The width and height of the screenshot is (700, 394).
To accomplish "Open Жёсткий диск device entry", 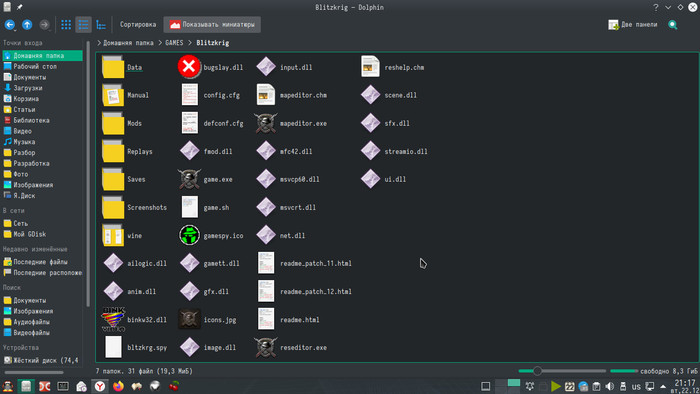I will (42, 360).
